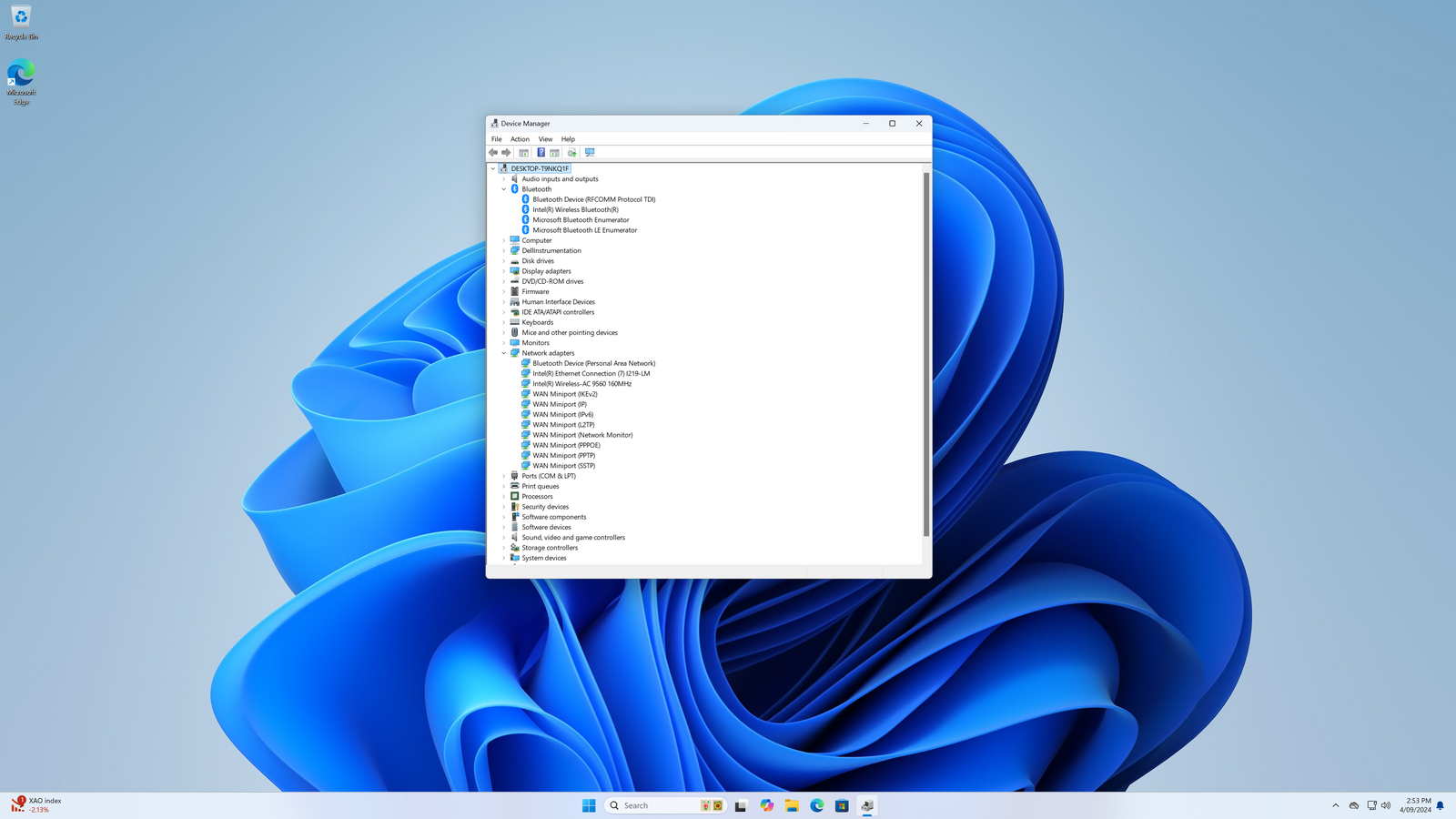Open the Help menu
This screenshot has width=1456, height=819.
coord(568,139)
